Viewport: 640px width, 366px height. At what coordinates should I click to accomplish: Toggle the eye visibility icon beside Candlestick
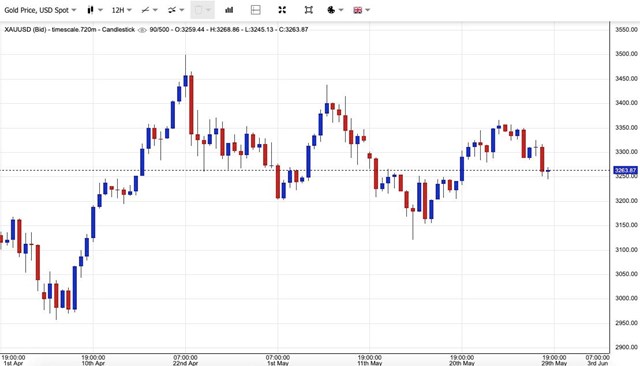142,30
